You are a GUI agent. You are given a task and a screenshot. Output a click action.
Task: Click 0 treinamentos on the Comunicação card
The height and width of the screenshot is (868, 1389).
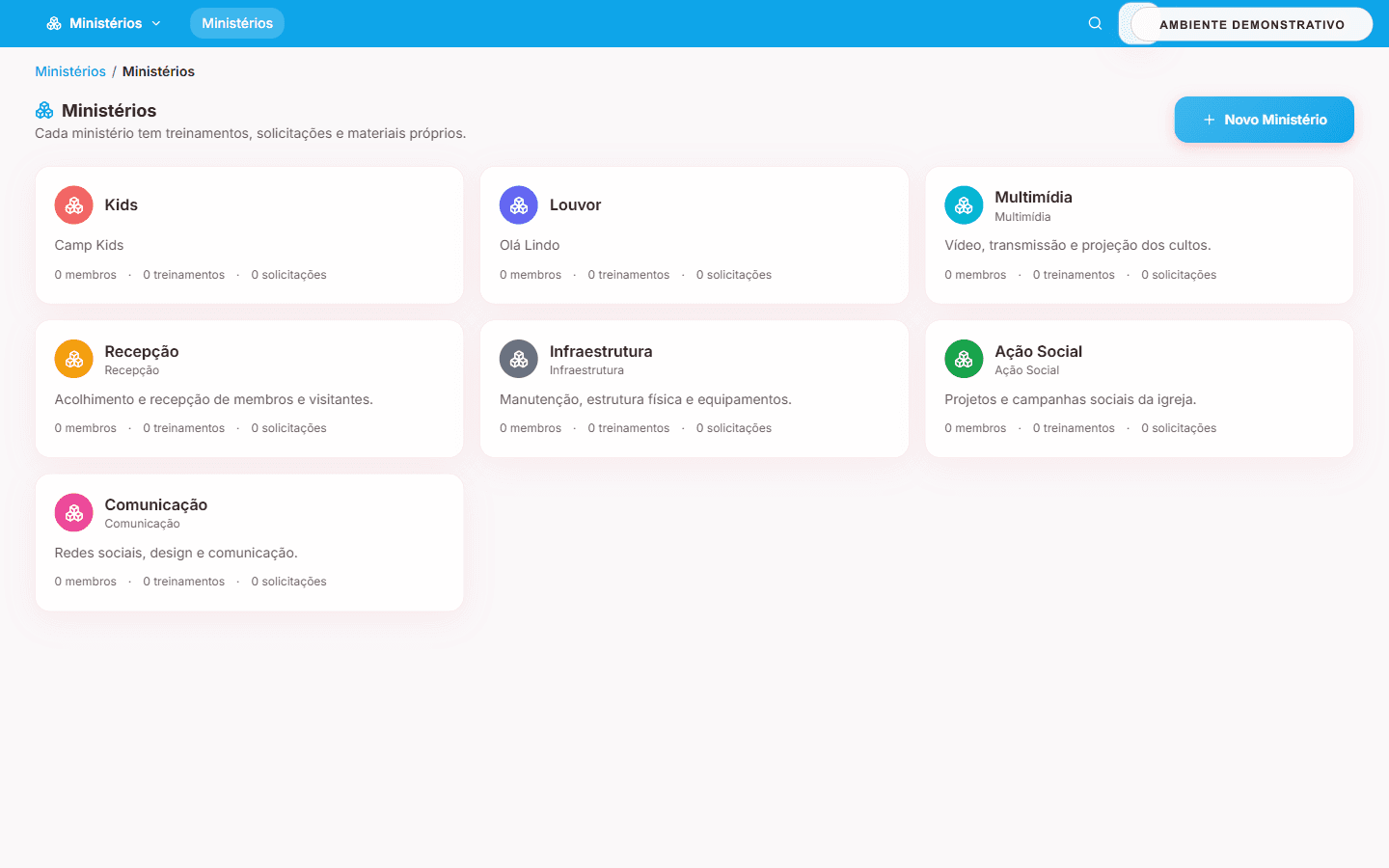click(x=183, y=582)
